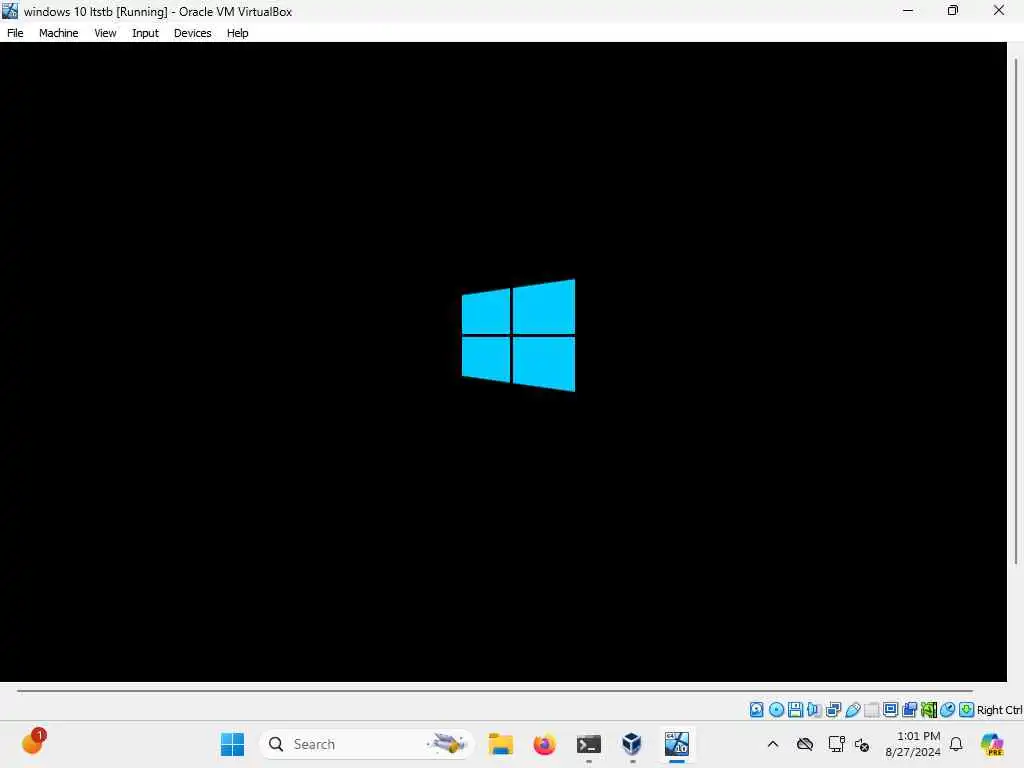Image resolution: width=1024 pixels, height=768 pixels.
Task: Click the hard disk activity indicator
Action: point(756,710)
